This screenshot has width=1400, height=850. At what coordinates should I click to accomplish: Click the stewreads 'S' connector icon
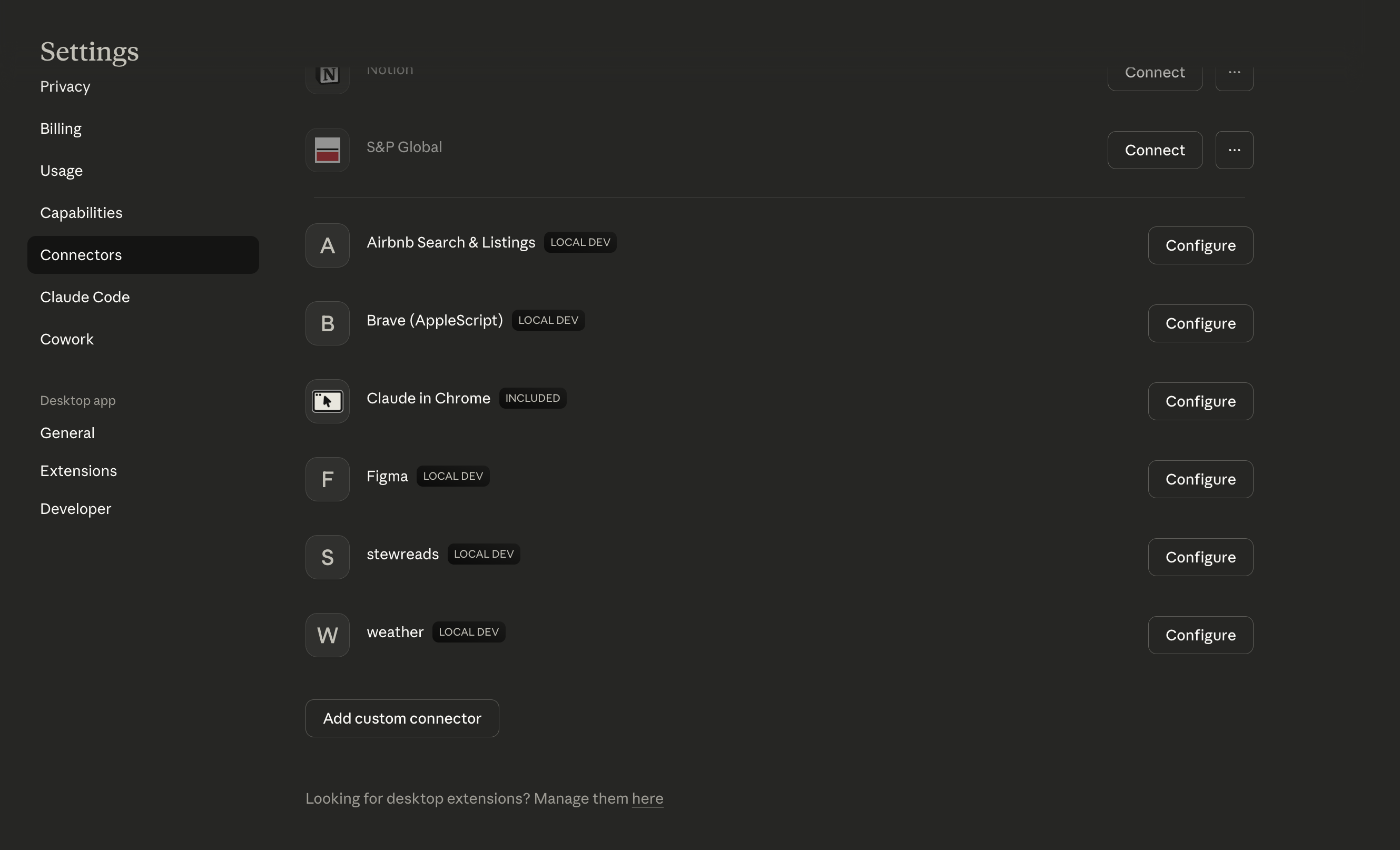point(327,557)
